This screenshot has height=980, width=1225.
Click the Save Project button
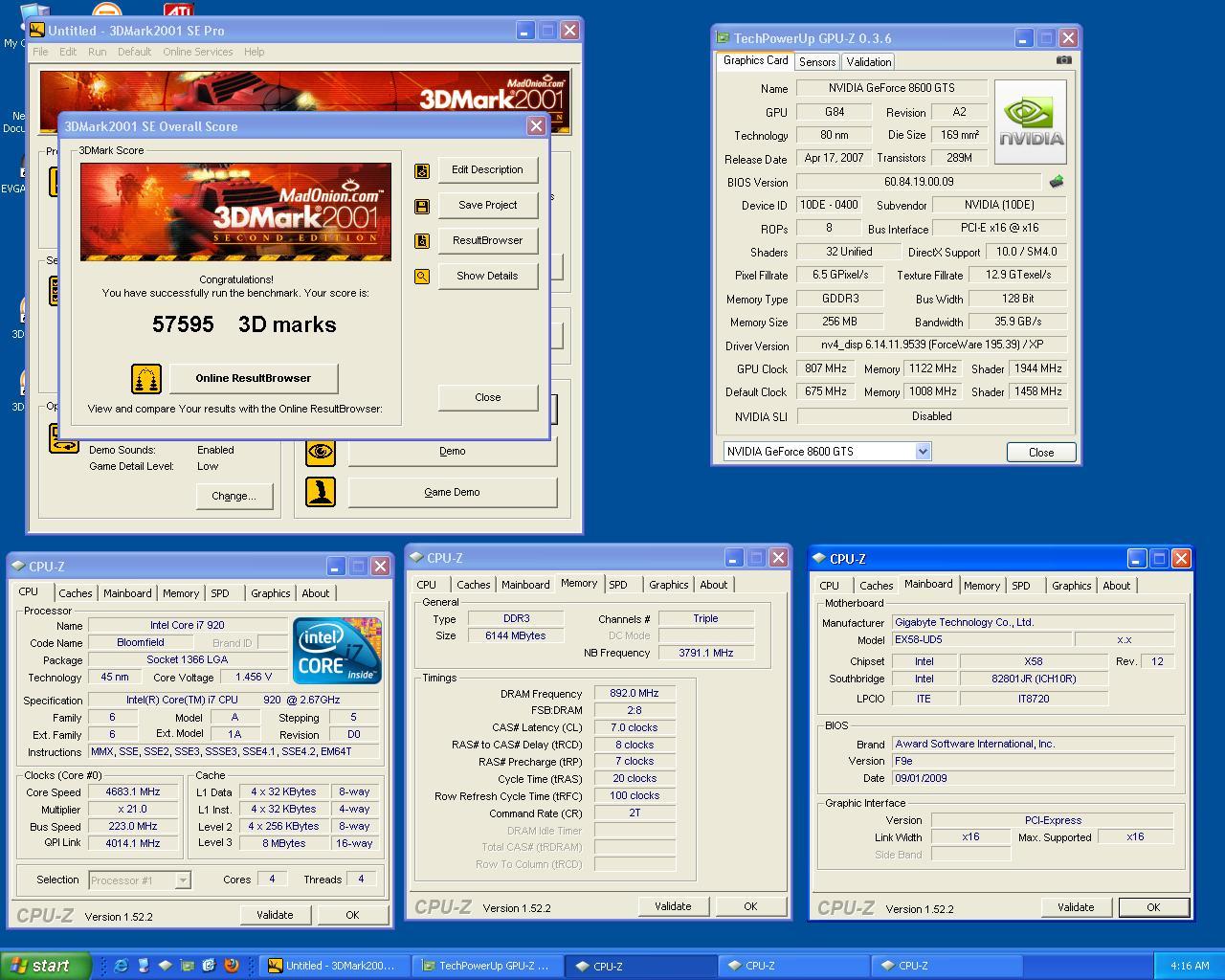(487, 206)
